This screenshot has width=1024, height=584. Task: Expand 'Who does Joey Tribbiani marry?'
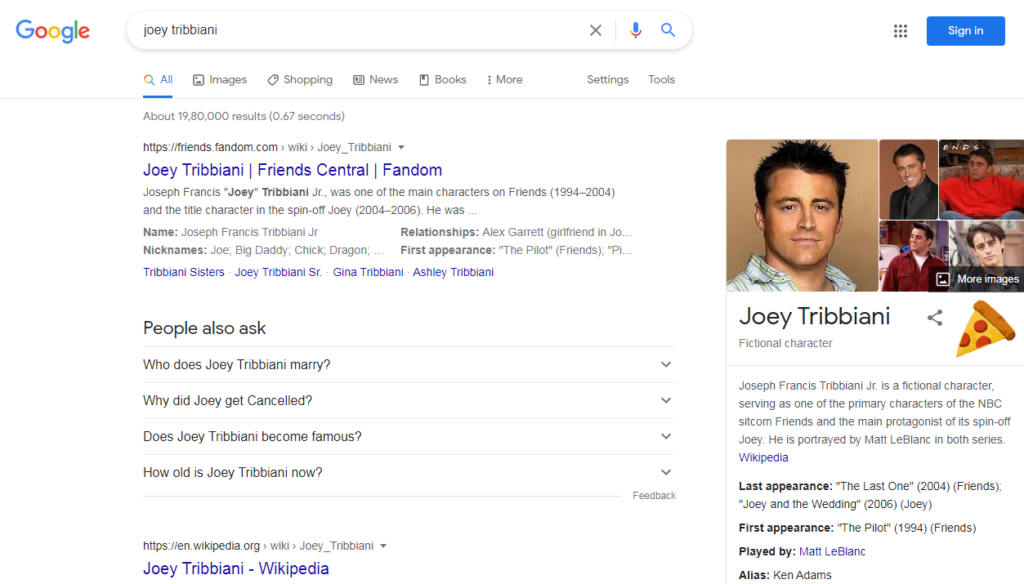[409, 365]
